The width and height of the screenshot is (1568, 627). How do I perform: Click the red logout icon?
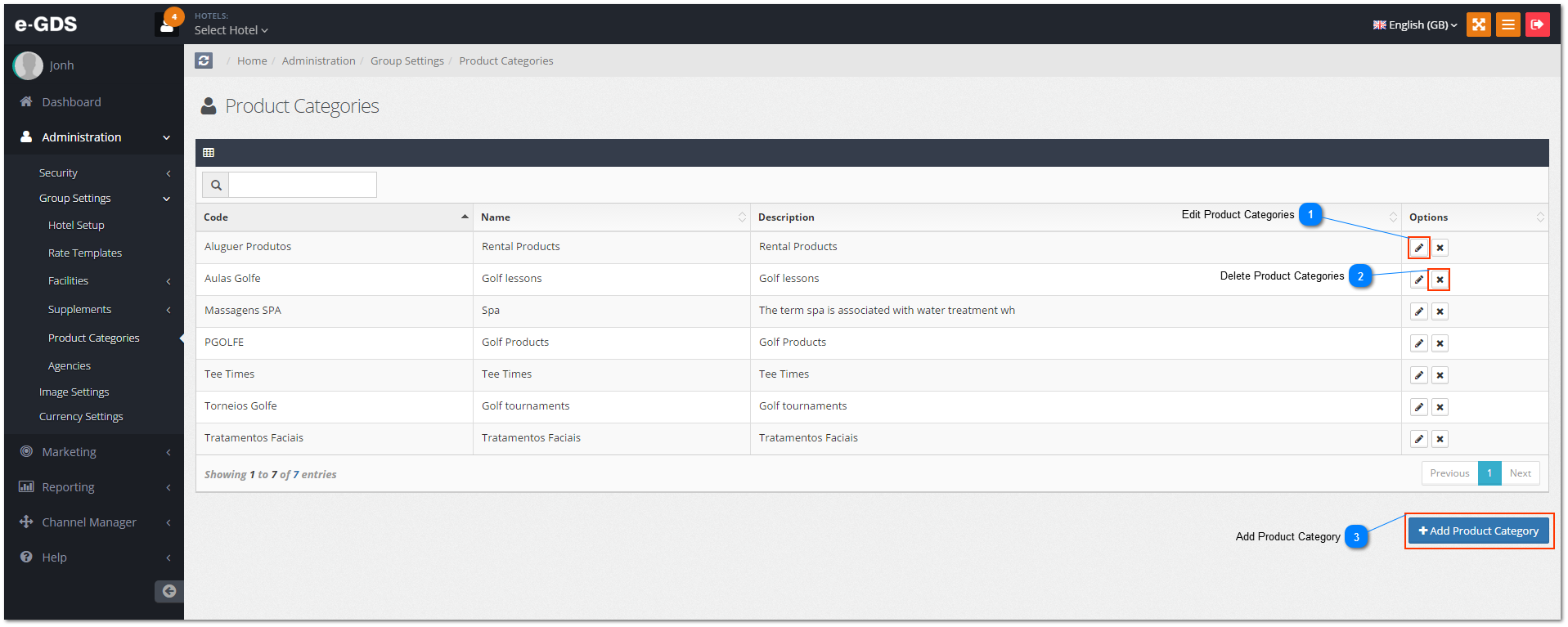(1537, 25)
